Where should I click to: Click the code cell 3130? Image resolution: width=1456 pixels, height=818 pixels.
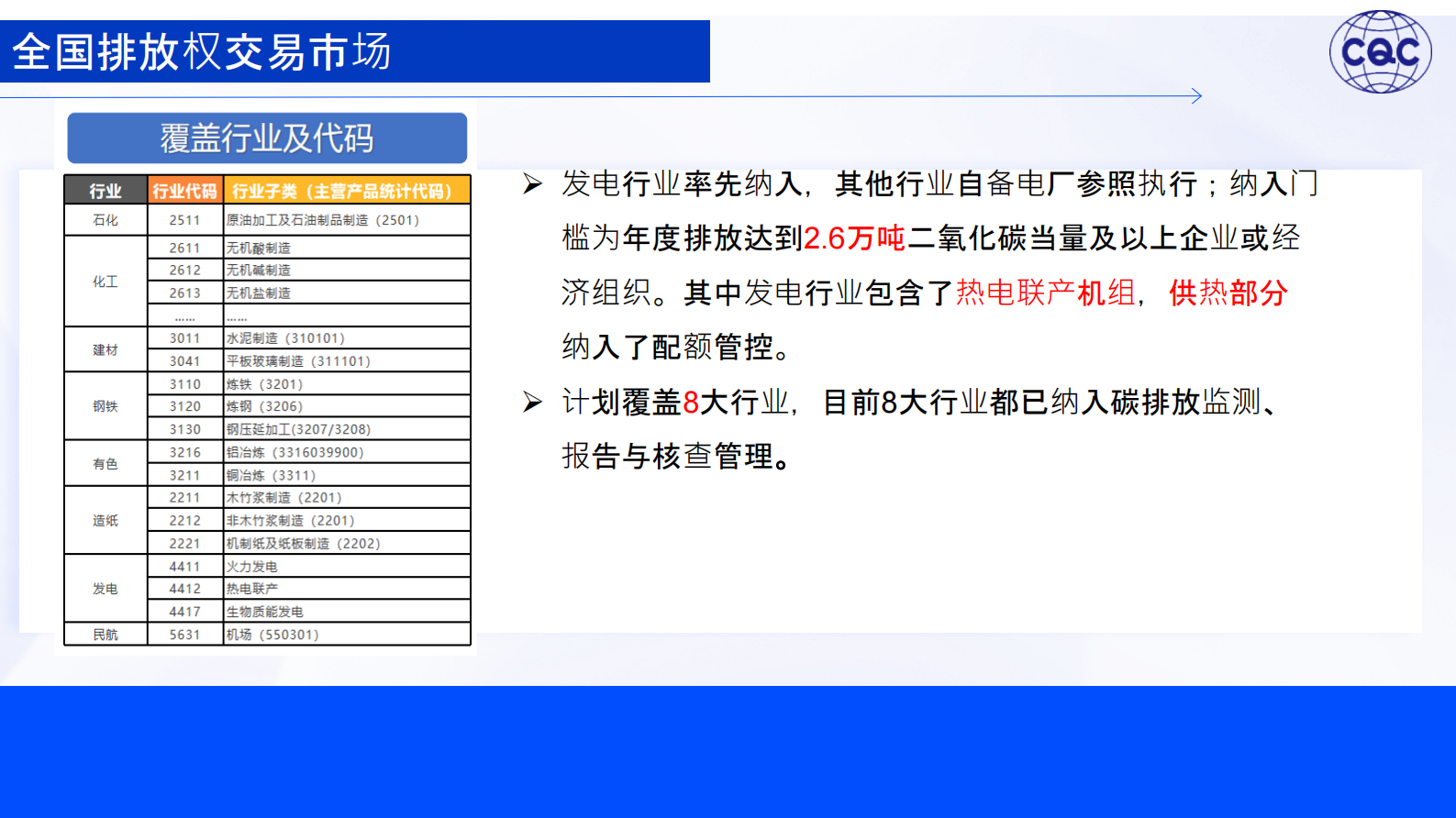tap(184, 429)
